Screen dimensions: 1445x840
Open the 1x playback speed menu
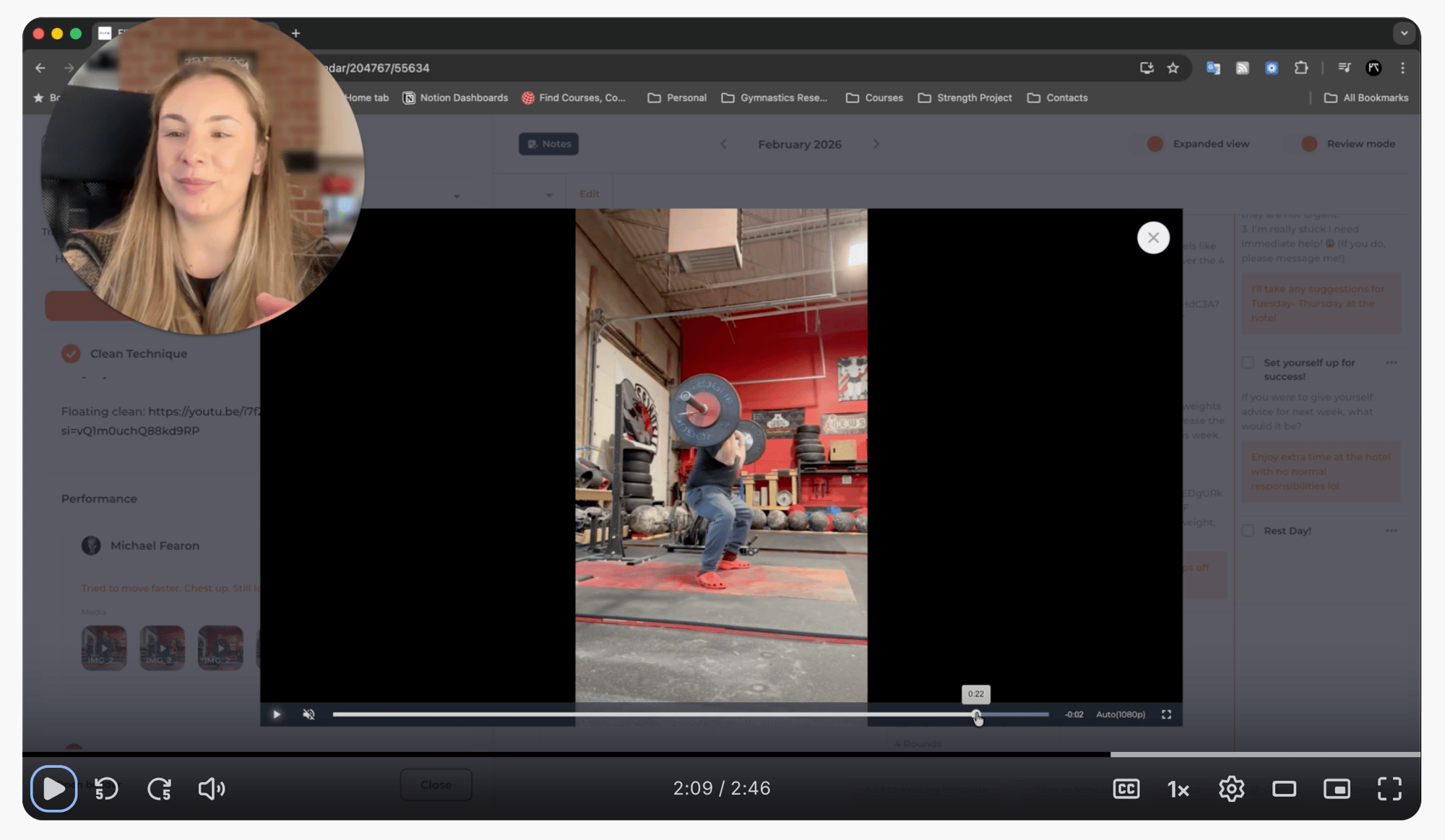pos(1178,789)
